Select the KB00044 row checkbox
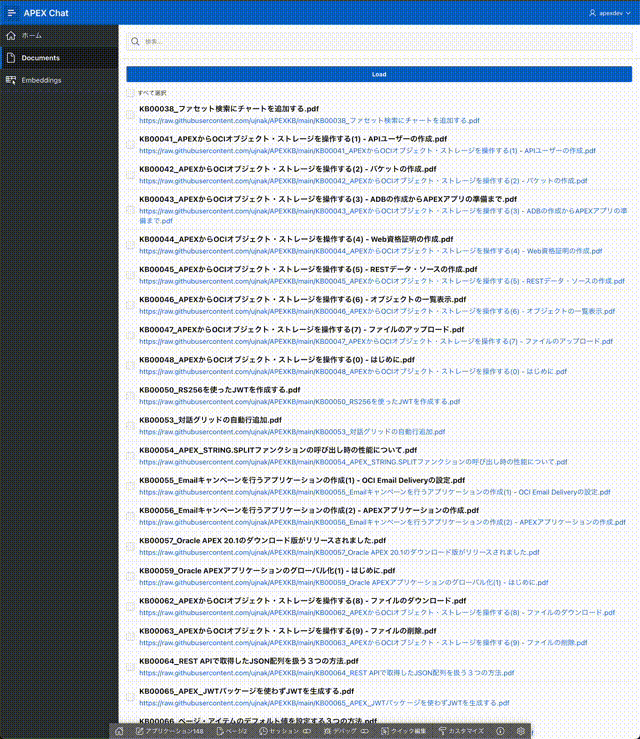Viewport: 640px width, 739px height. point(131,245)
